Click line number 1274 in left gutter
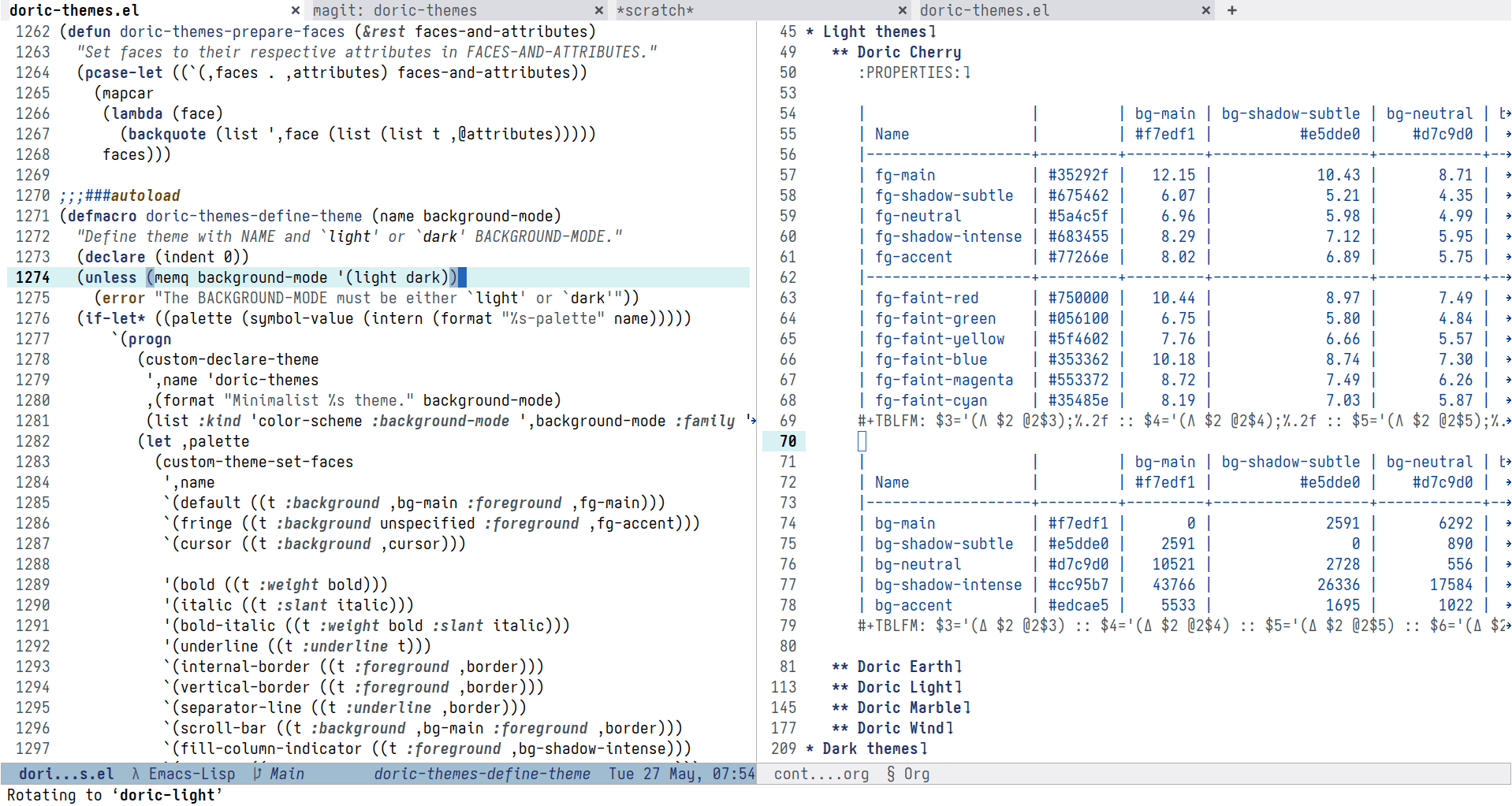This screenshot has height=806, width=1512. click(x=32, y=277)
